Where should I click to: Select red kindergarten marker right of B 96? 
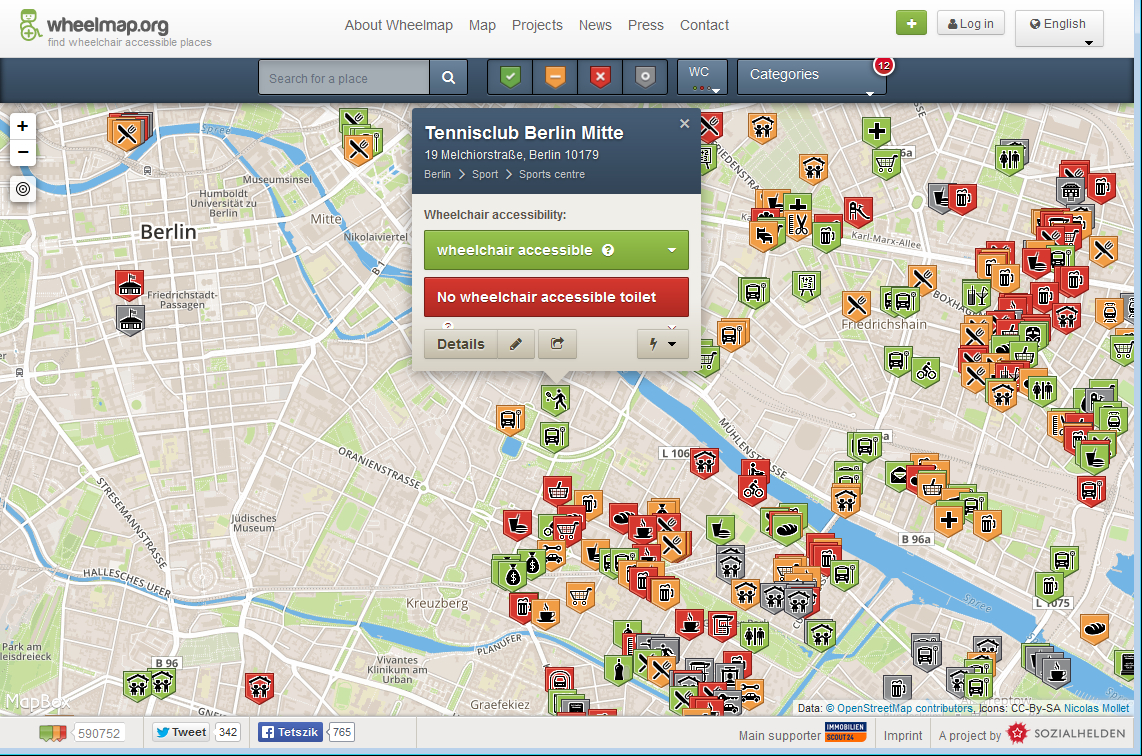[259, 686]
